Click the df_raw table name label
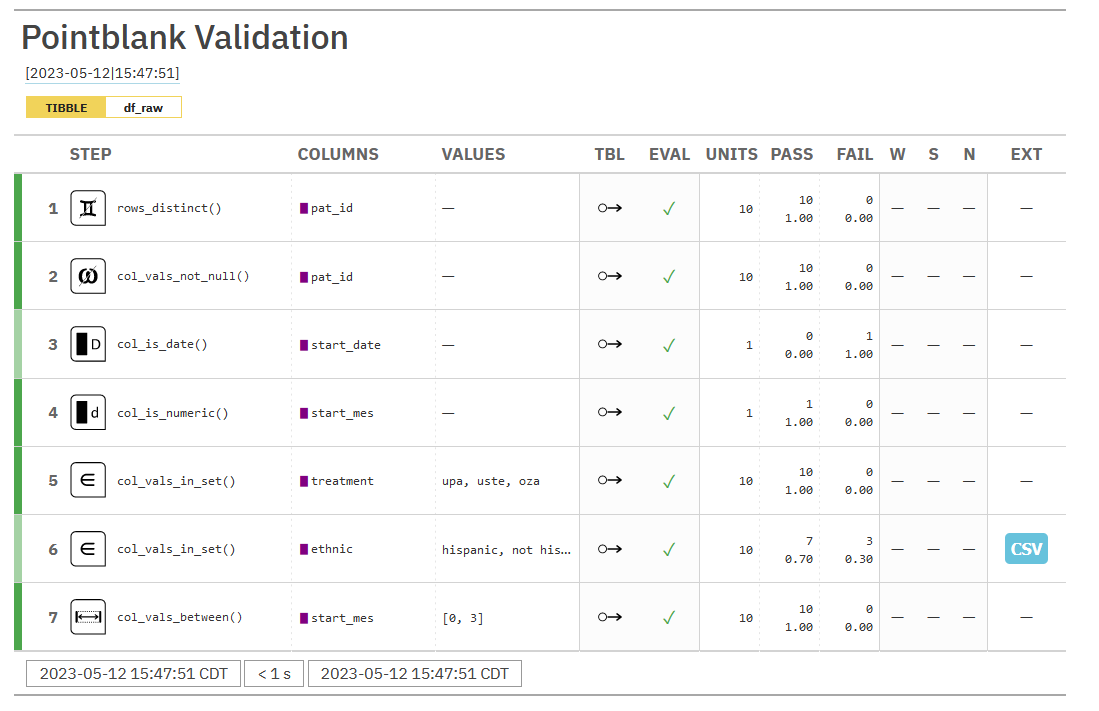This screenshot has width=1099, height=711. pos(143,108)
